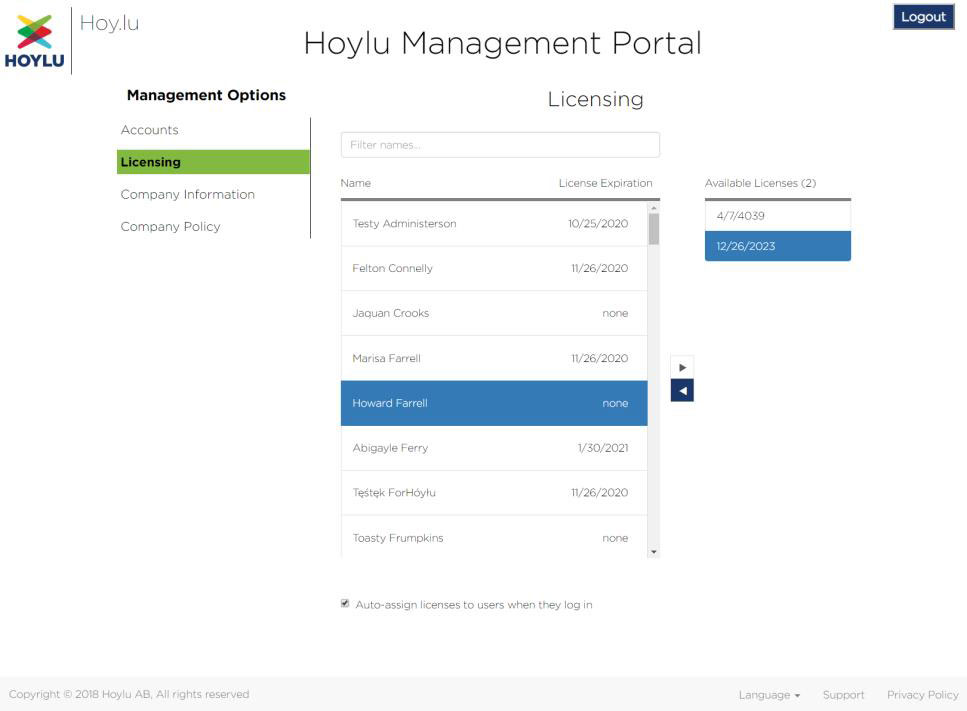The height and width of the screenshot is (711, 967).
Task: Click the Hoy.lu header link
Action: tap(109, 23)
